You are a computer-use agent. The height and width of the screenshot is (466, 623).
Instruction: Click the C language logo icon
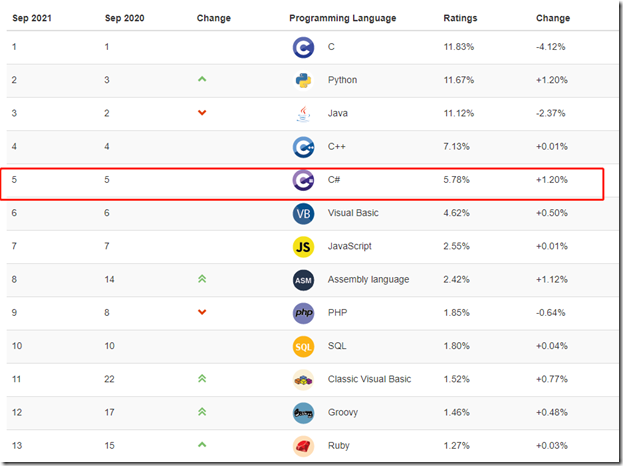303,48
